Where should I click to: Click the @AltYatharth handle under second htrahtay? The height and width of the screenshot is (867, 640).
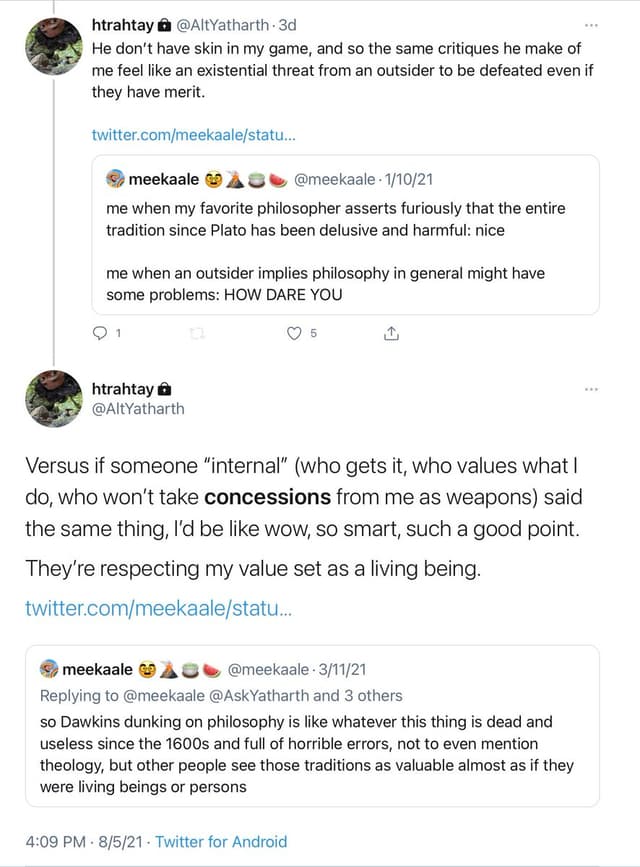coord(138,409)
